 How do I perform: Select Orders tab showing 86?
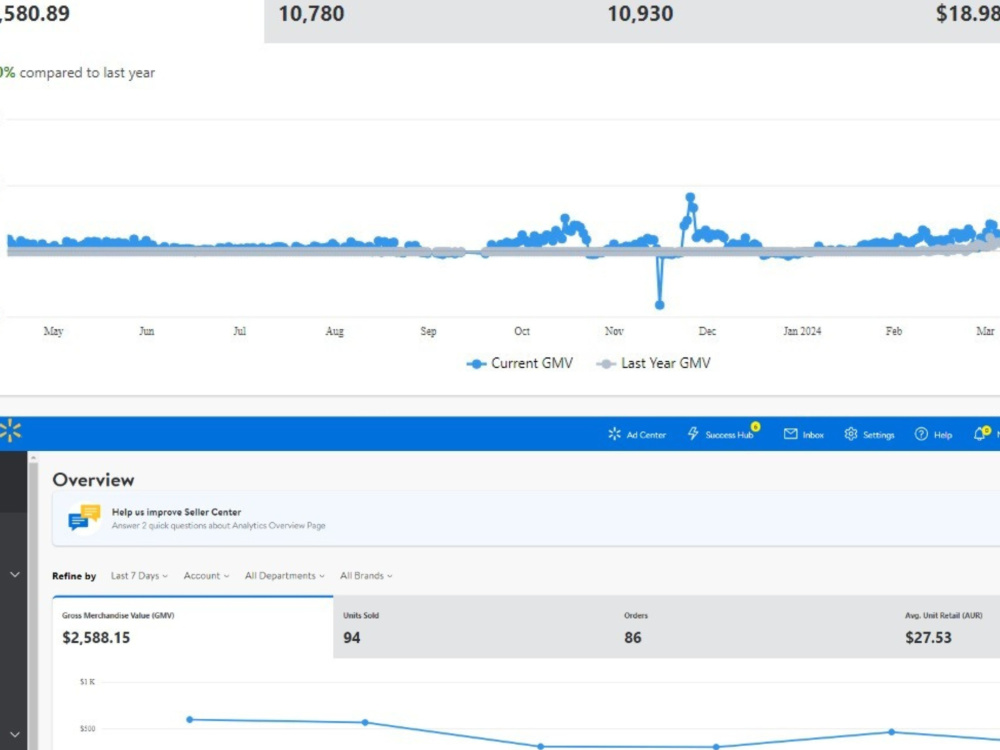coord(754,628)
